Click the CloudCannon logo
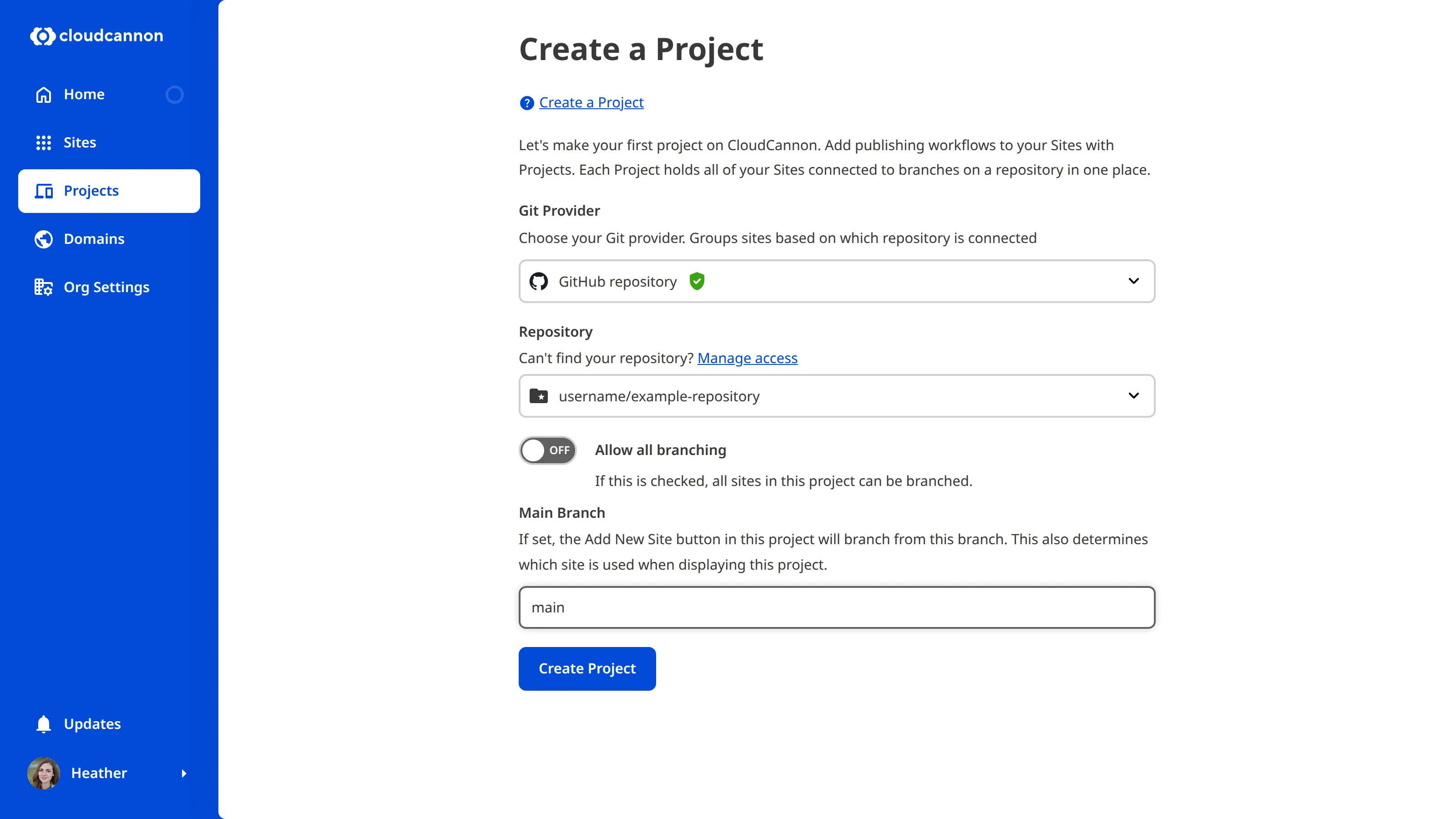The image size is (1456, 819). [x=96, y=35]
